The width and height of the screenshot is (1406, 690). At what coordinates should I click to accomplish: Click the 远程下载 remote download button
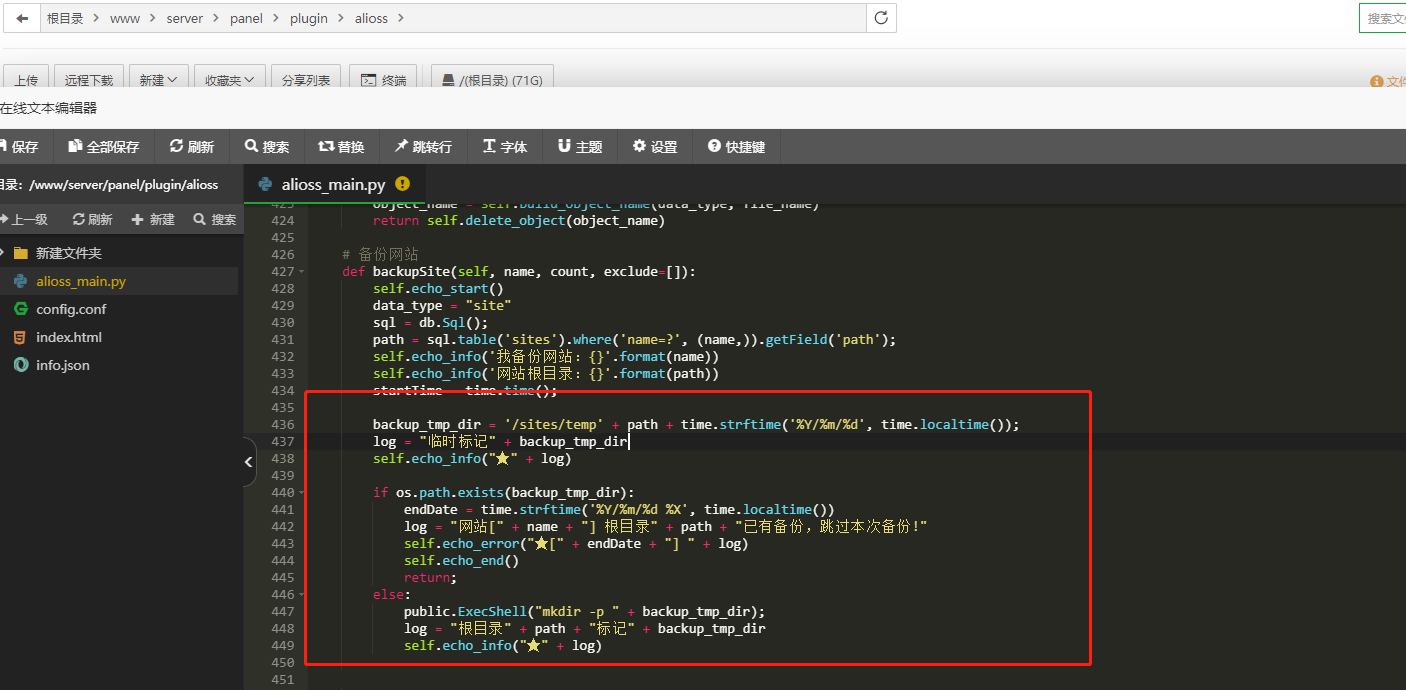tap(89, 80)
